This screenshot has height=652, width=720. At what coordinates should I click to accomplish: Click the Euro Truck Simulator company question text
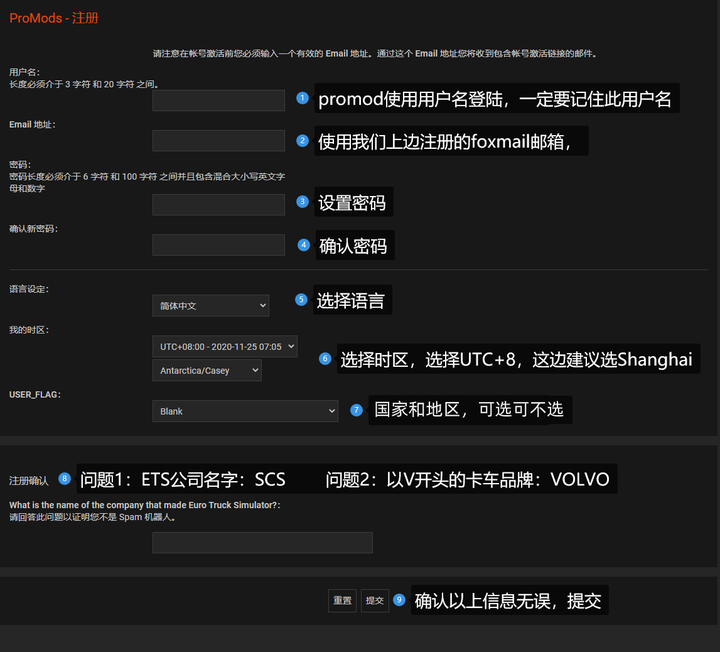point(145,505)
